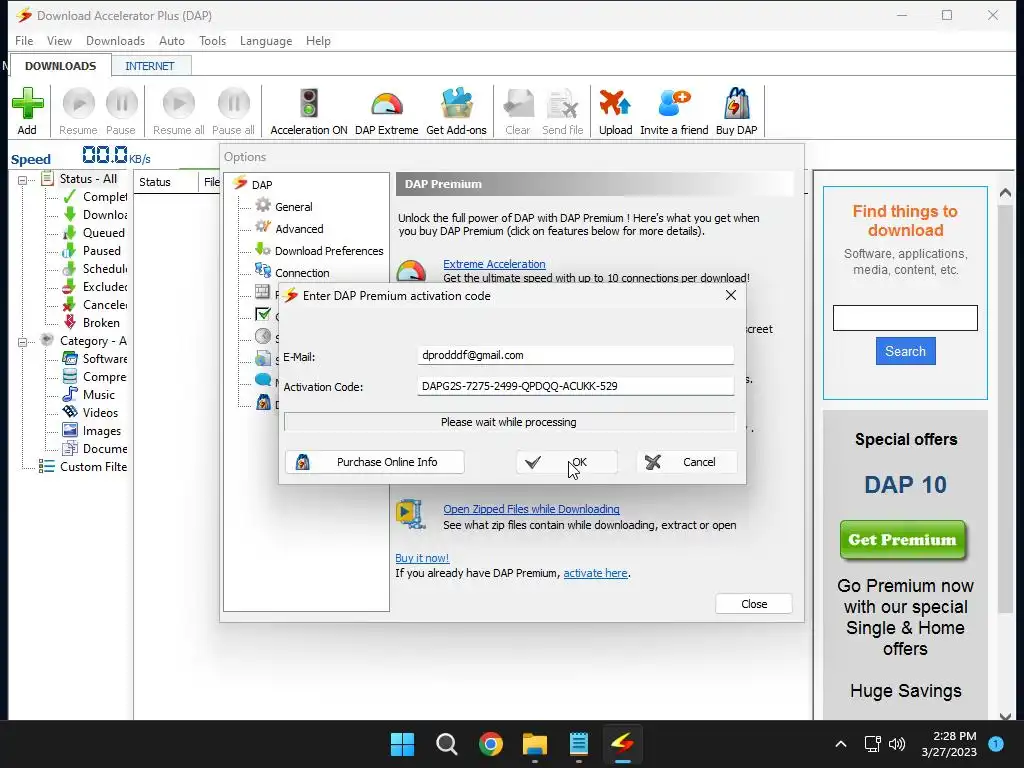
Task: Click the Status column header
Action: tap(166, 182)
